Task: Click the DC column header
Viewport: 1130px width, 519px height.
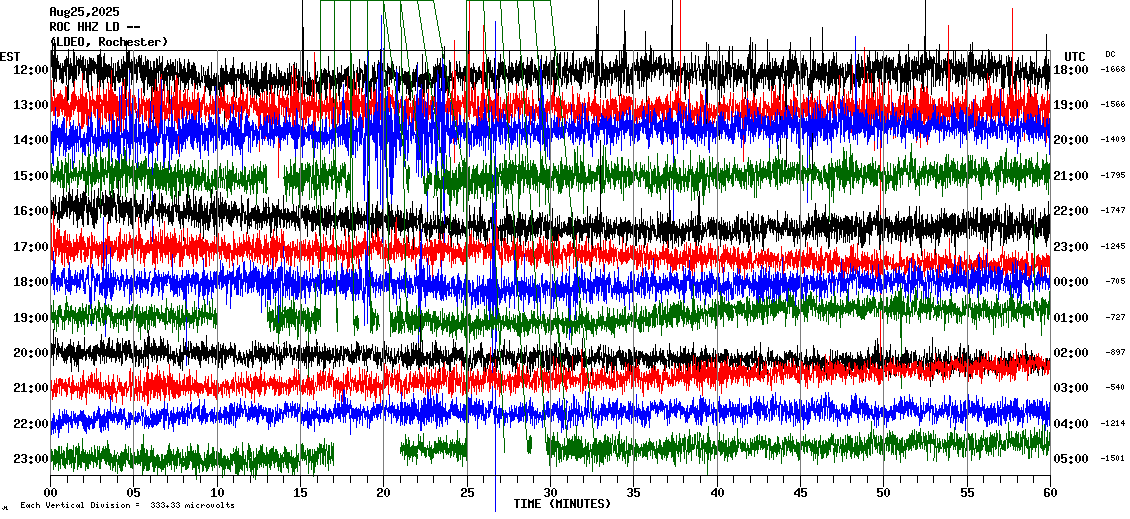Action: pos(1110,54)
